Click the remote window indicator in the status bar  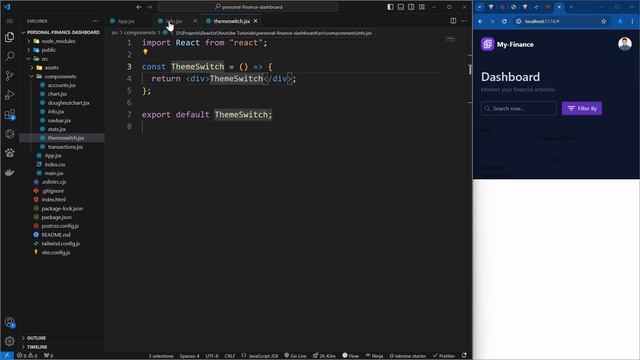point(7,356)
